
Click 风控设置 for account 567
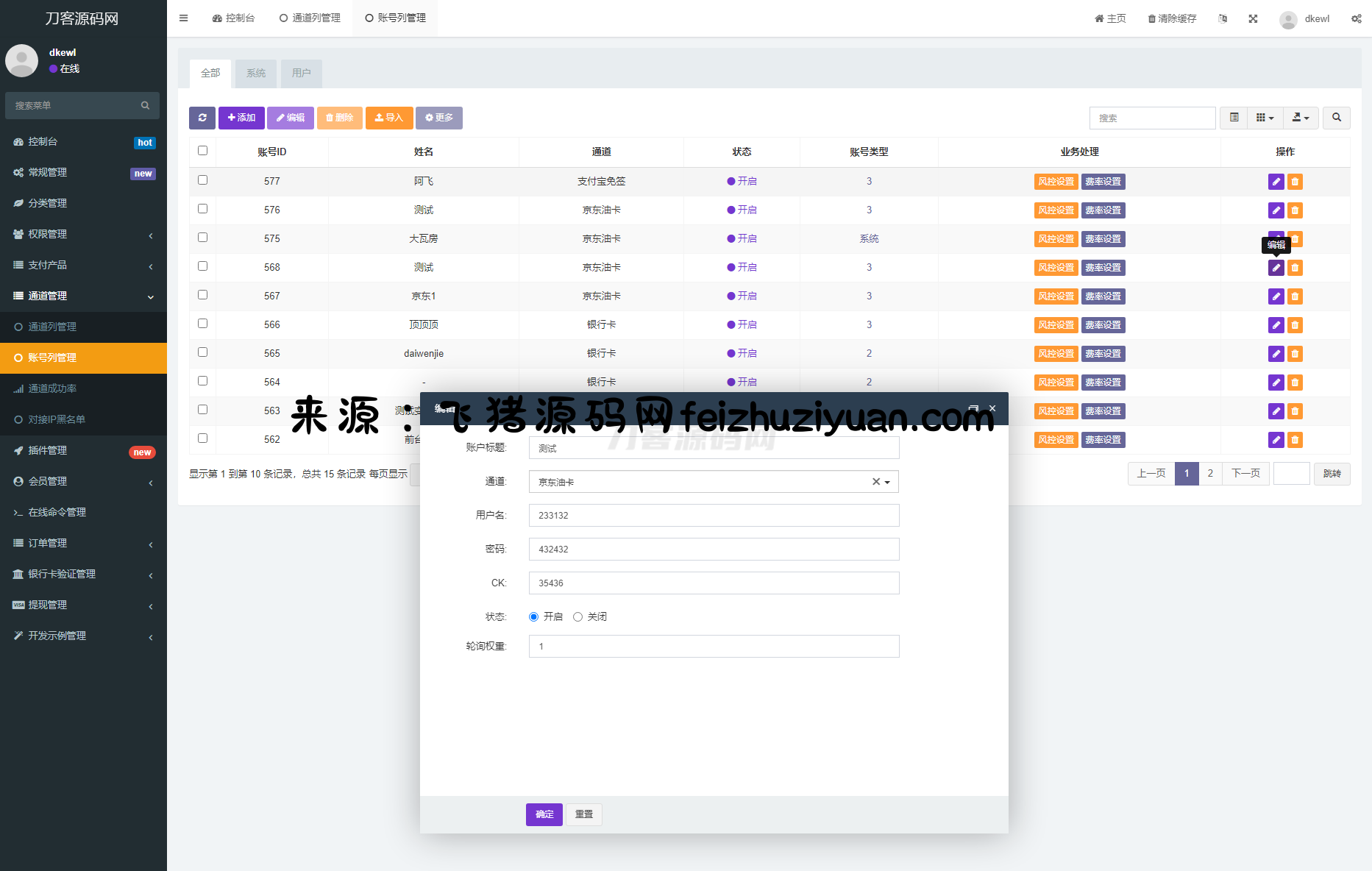click(x=1056, y=296)
